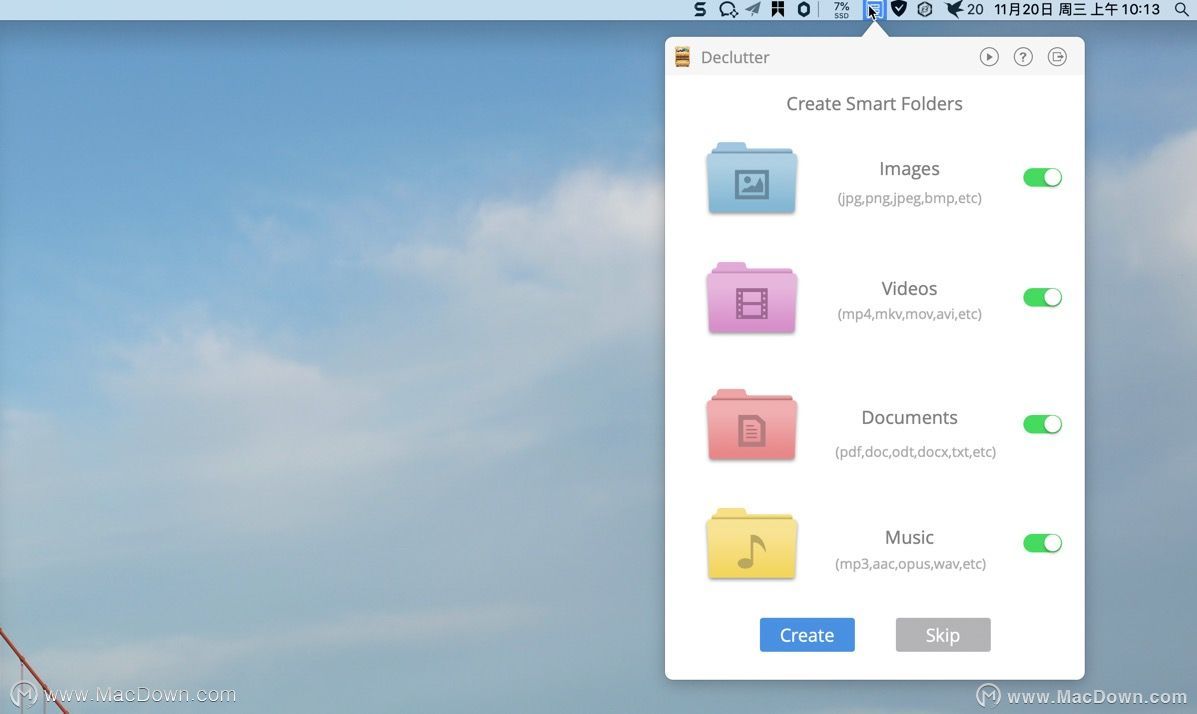Click the 'Declutter' title text
The width and height of the screenshot is (1197, 714).
[735, 57]
